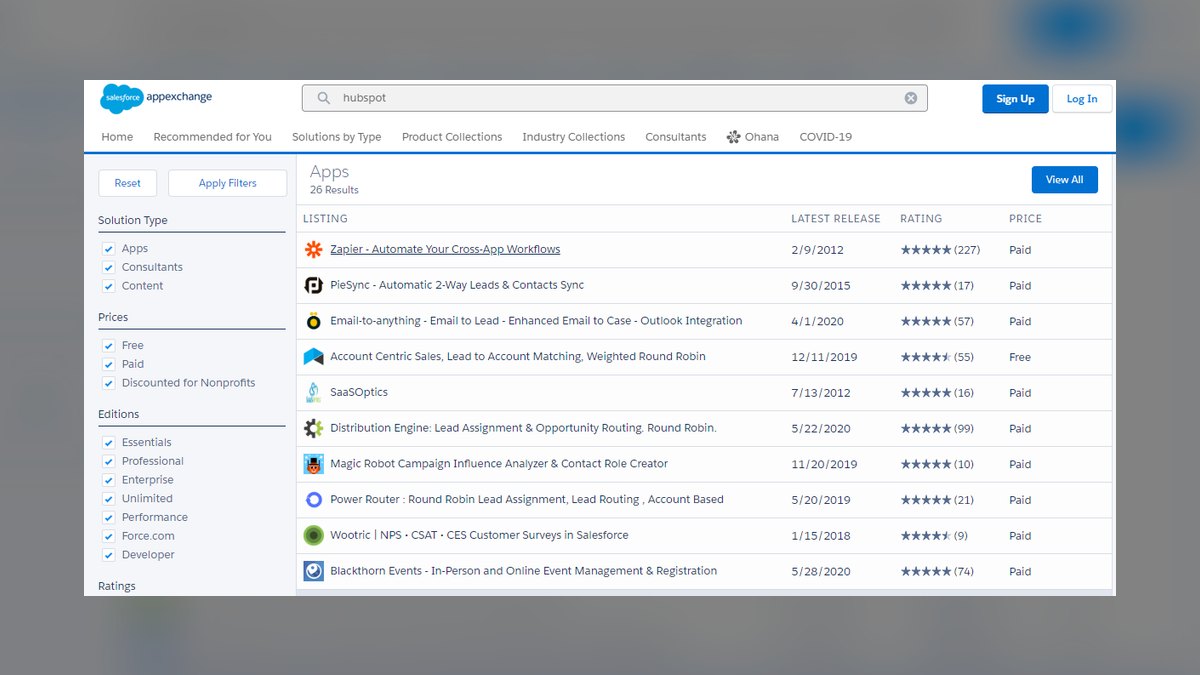Screen dimensions: 1200x675
Task: Open the Salesforce AppExchange logo home
Action: (157, 98)
